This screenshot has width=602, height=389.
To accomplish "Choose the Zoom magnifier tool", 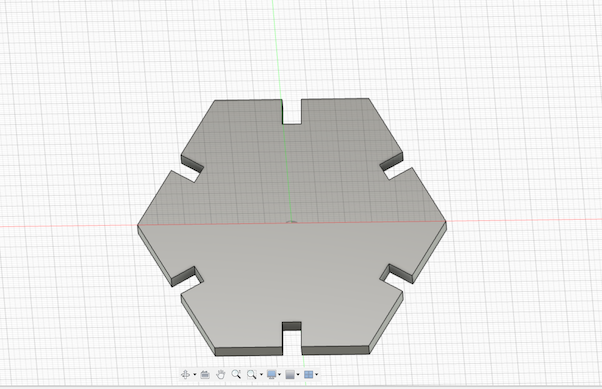I will click(x=236, y=374).
